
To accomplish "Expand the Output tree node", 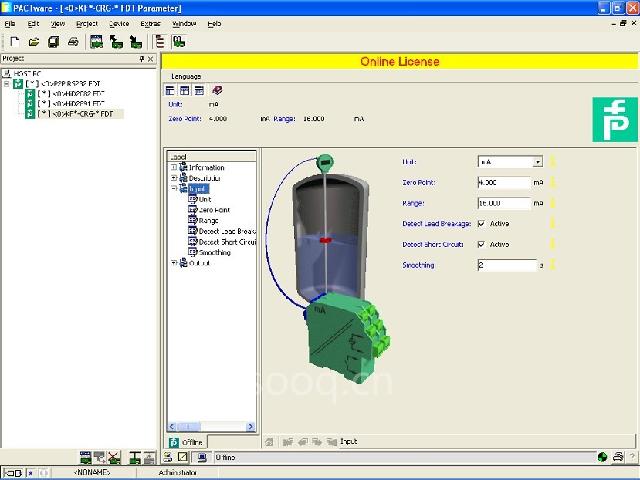I will pos(174,264).
